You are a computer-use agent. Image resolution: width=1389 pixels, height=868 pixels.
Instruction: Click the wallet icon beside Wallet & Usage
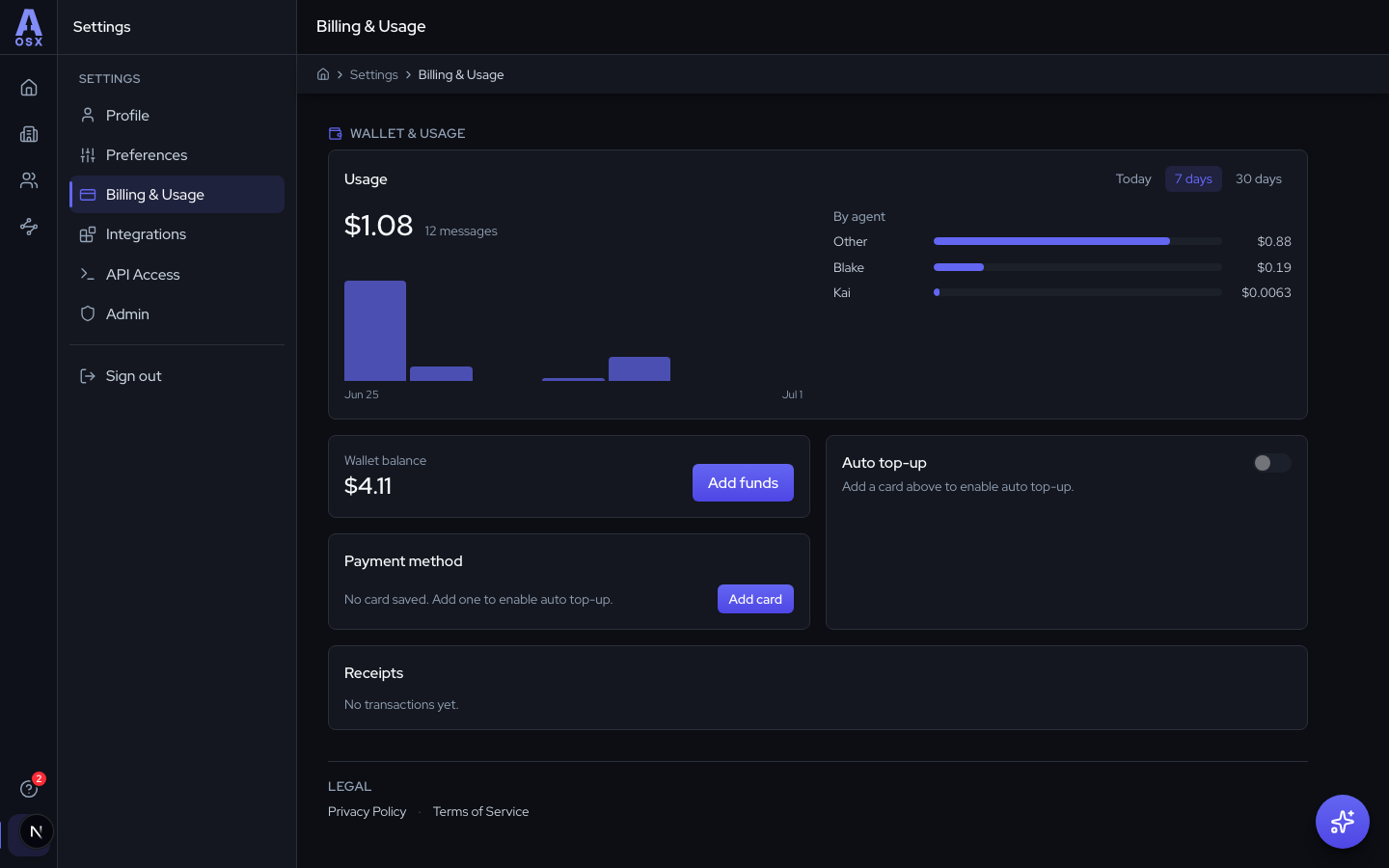pos(336,133)
